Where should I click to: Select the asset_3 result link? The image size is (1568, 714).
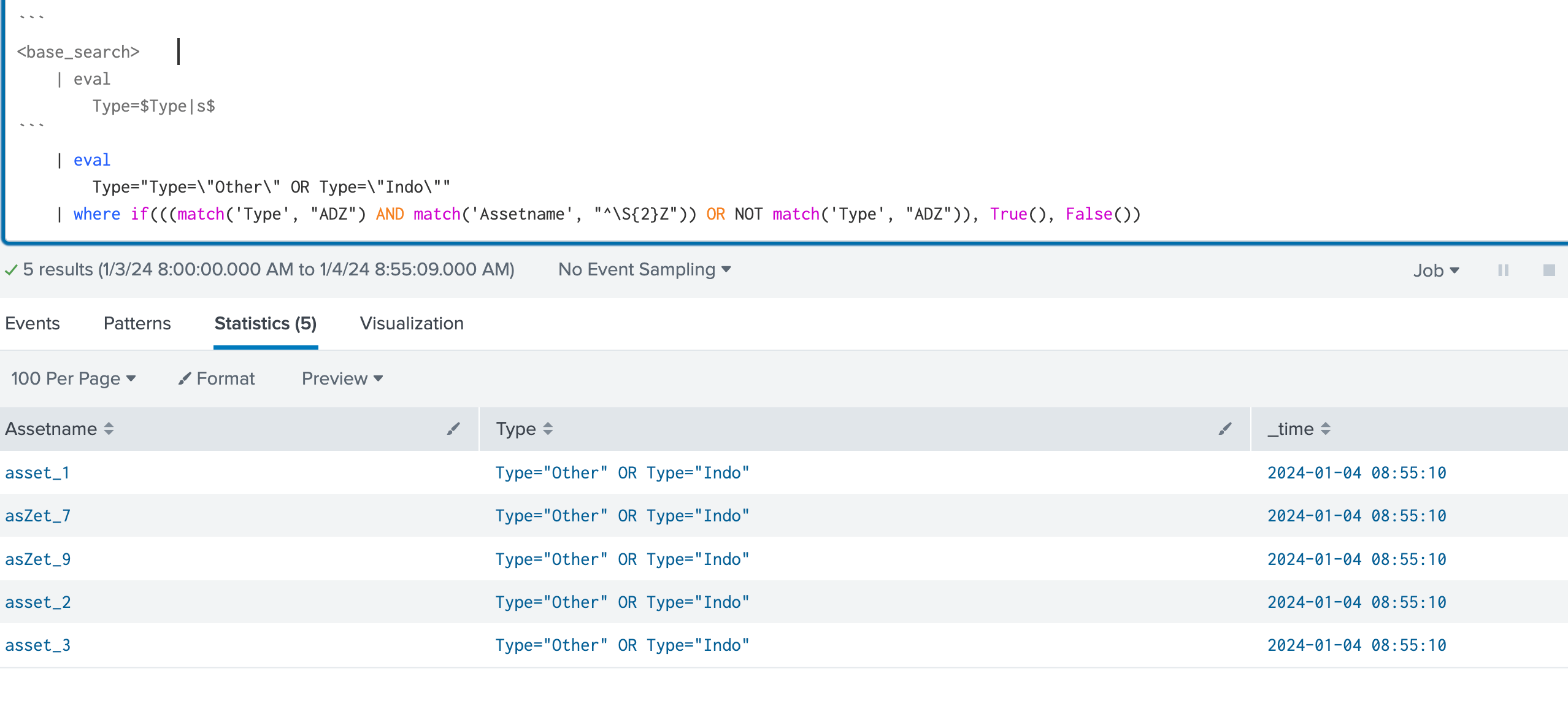(37, 645)
